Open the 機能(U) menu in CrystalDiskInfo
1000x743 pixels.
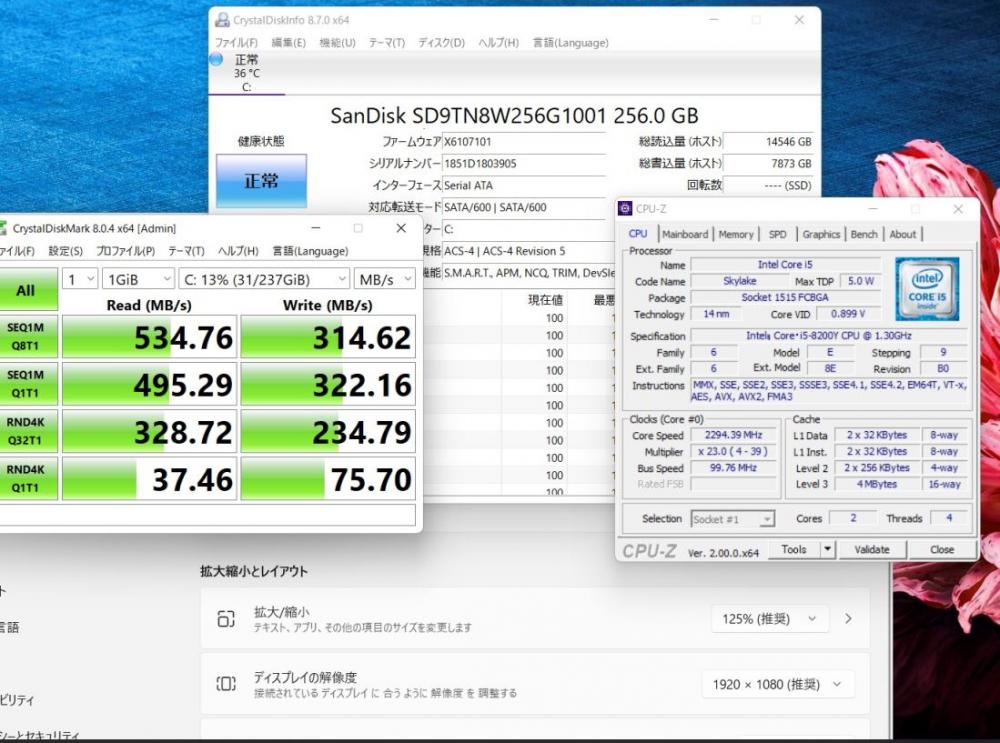pos(337,43)
